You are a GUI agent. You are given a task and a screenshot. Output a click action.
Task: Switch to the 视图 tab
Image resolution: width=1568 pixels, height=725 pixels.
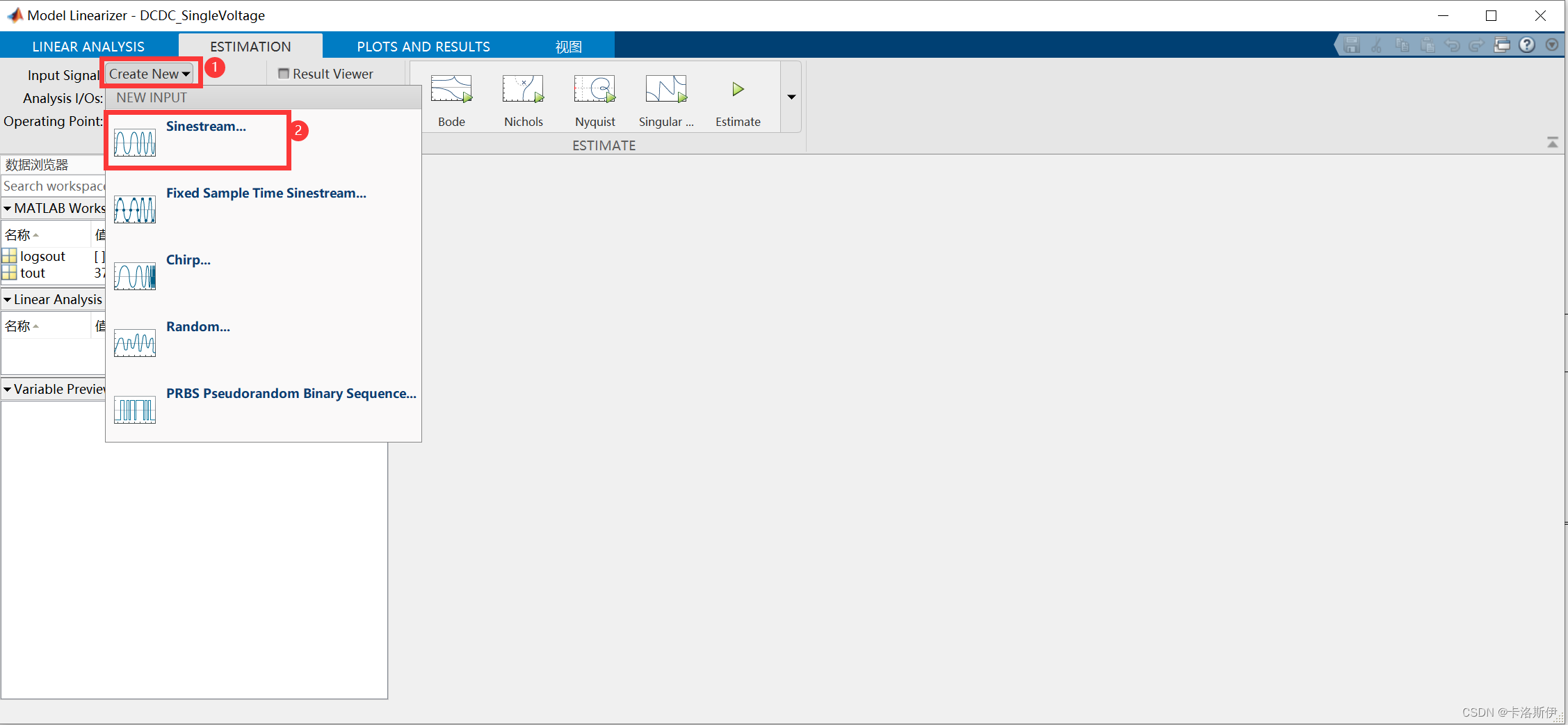(x=568, y=46)
